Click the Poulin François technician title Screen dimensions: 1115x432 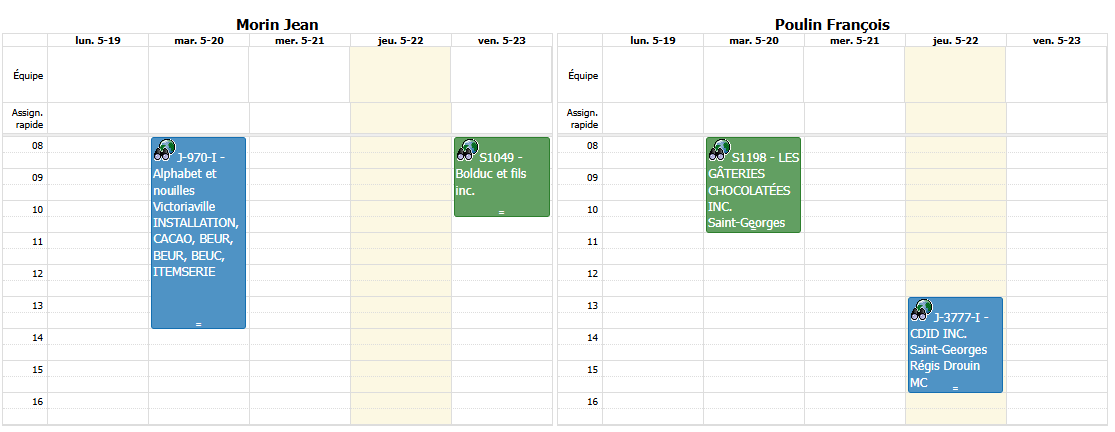pos(833,25)
